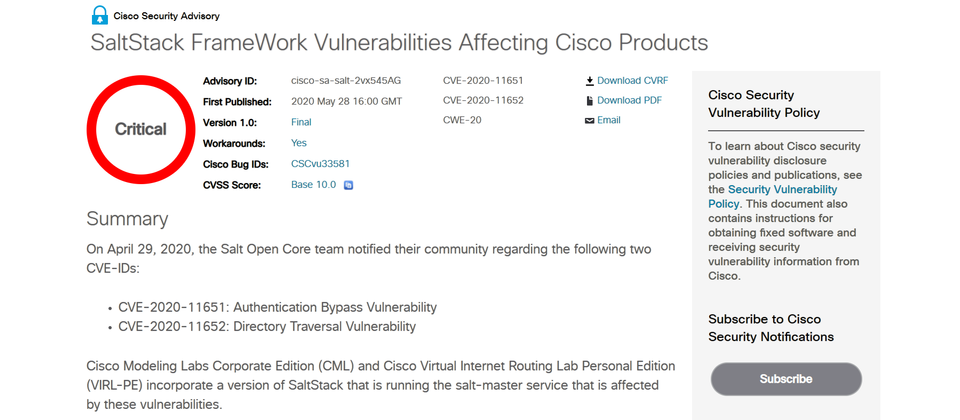Click the Cisco Security Advisory lock icon
This screenshot has height=420, width=960.
[x=99, y=15]
